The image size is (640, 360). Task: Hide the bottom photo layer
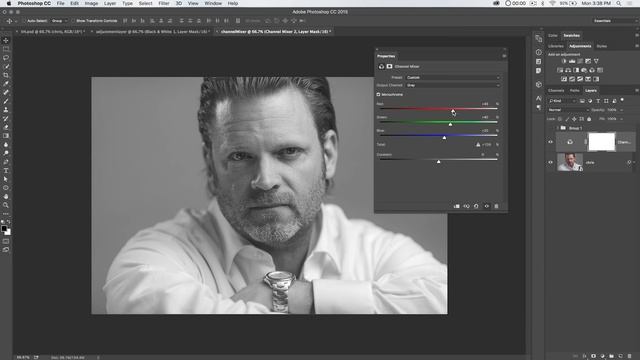pyautogui.click(x=550, y=162)
